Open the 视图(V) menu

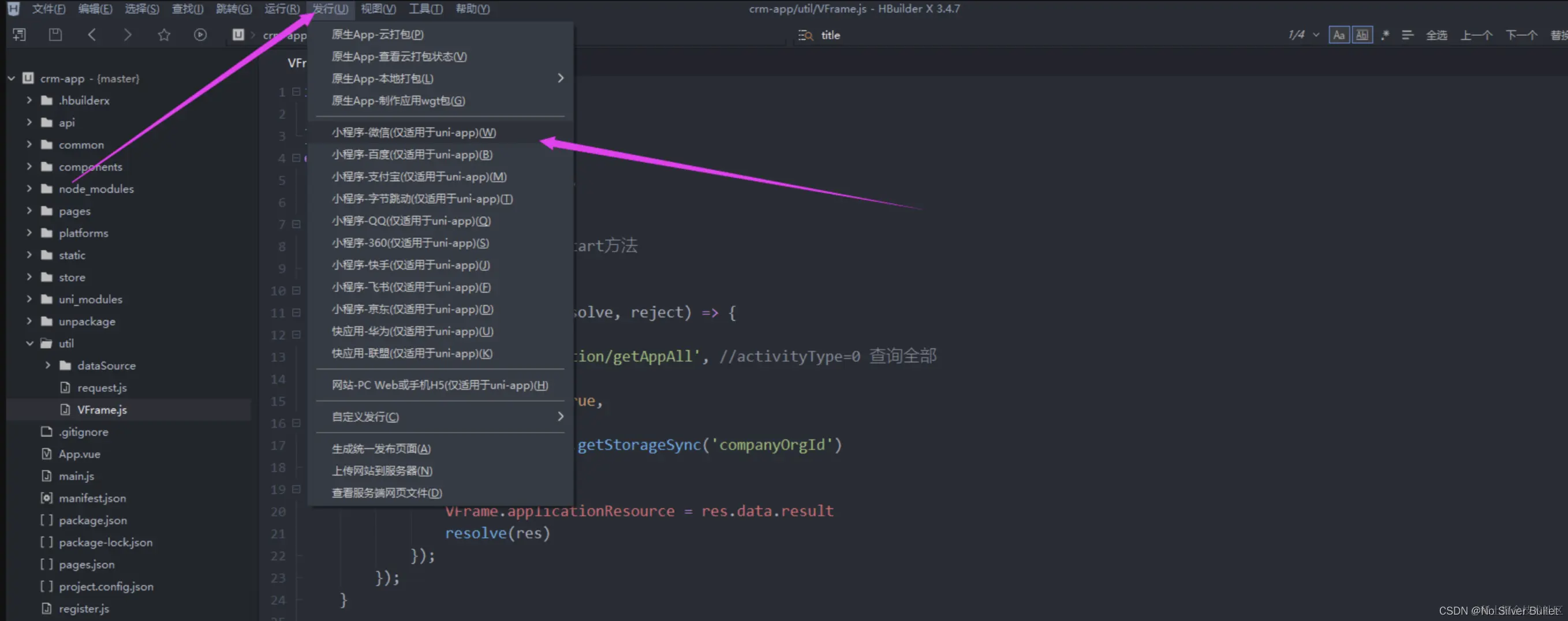click(378, 9)
